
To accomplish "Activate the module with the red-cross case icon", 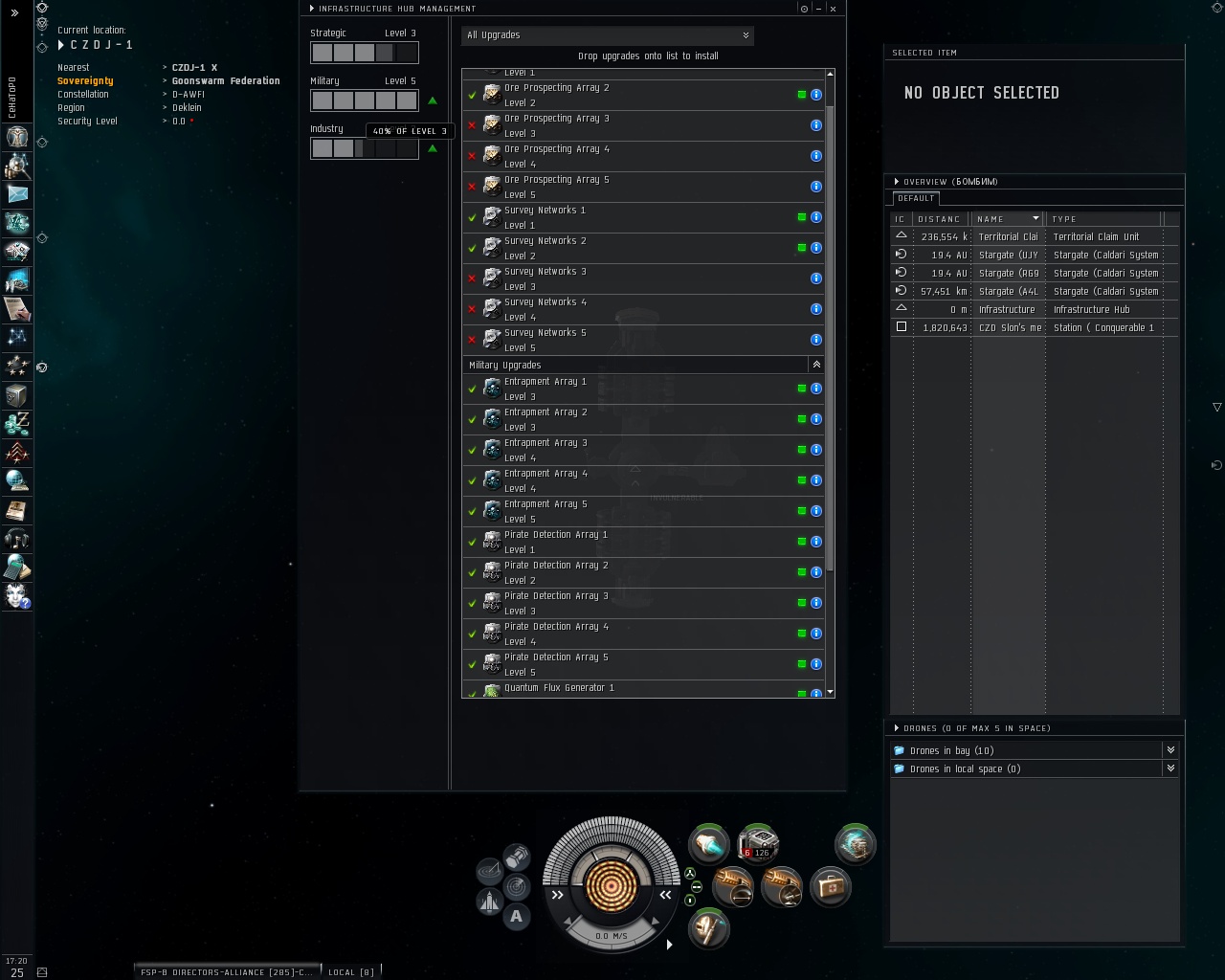I will pos(831,887).
